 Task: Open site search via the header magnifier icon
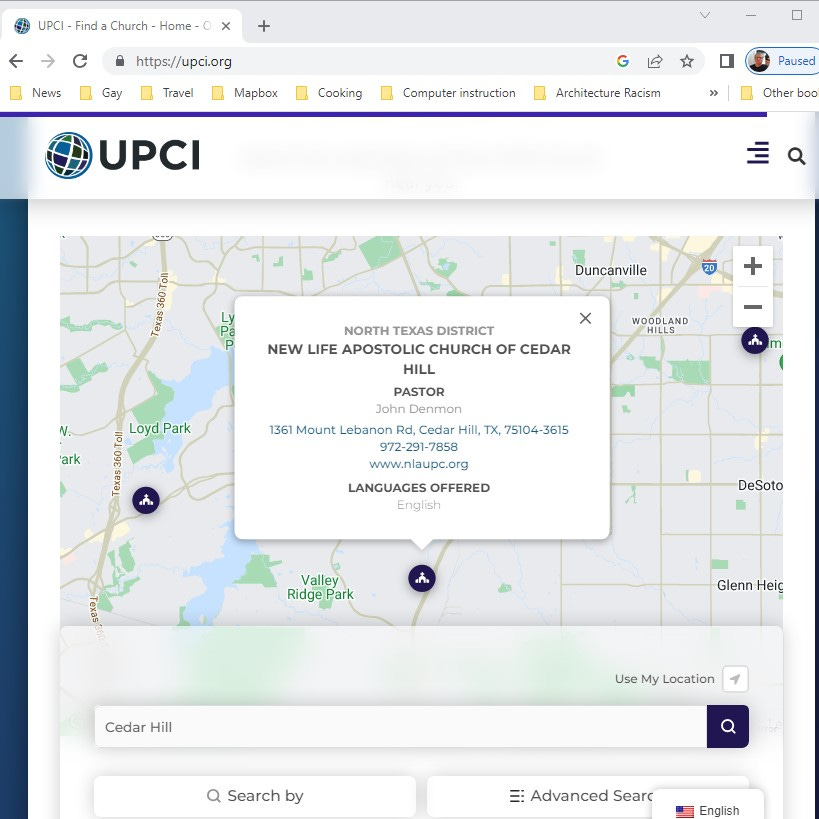796,156
